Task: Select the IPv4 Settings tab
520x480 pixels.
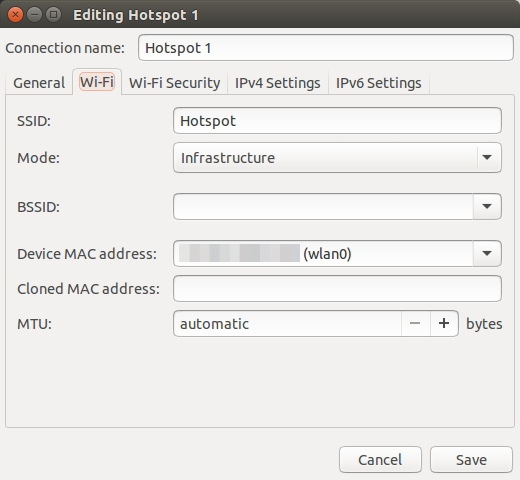Action: pos(278,83)
